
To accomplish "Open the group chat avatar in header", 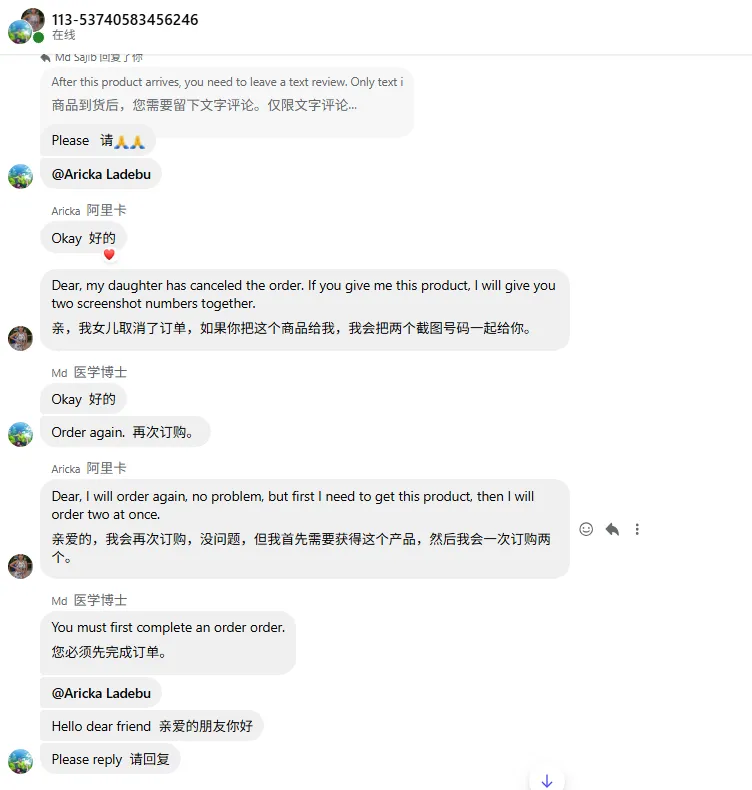I will tap(27, 26).
